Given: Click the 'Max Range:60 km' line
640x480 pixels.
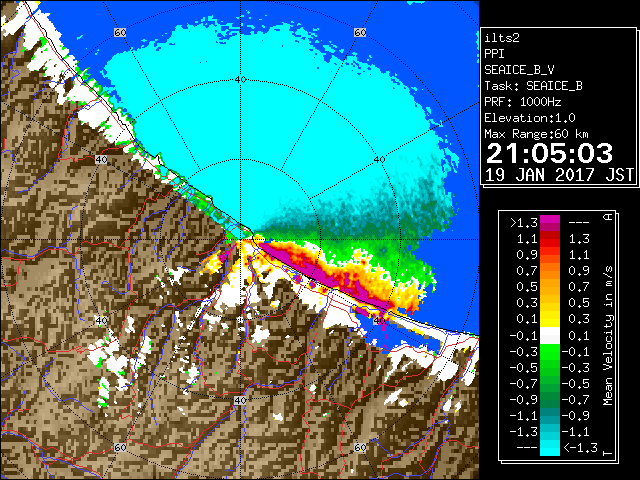Looking at the screenshot, I should 536,134.
